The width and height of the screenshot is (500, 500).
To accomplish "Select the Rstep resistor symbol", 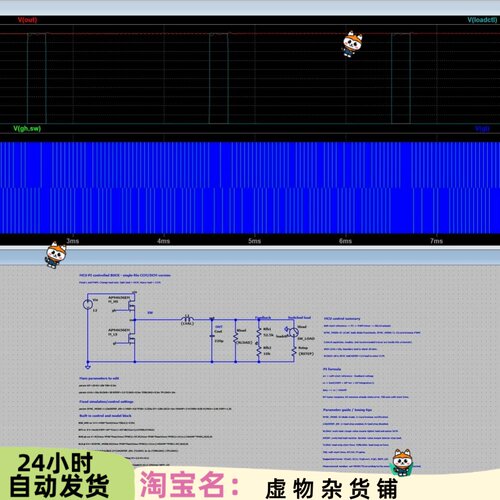I will (x=294, y=351).
